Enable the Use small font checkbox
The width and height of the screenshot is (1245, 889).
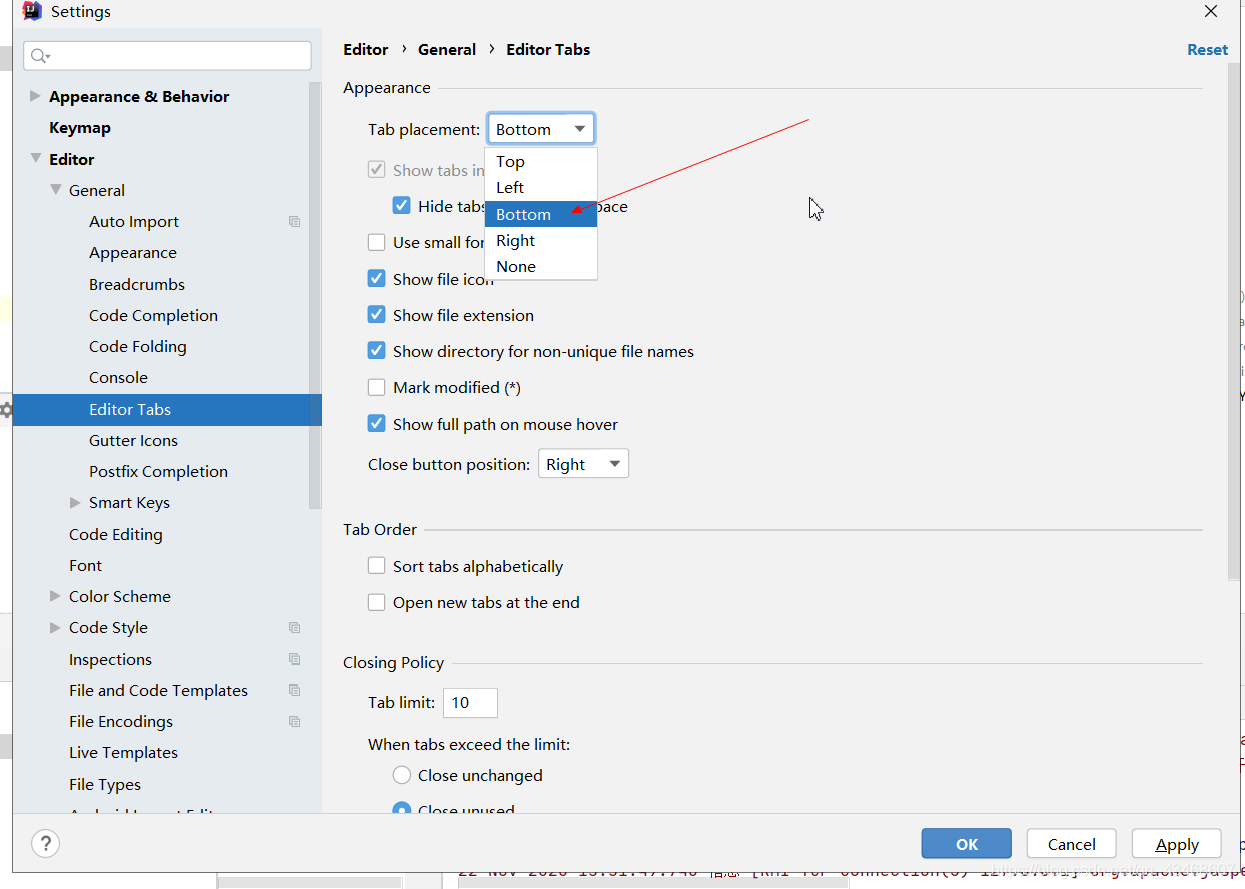[x=377, y=242]
